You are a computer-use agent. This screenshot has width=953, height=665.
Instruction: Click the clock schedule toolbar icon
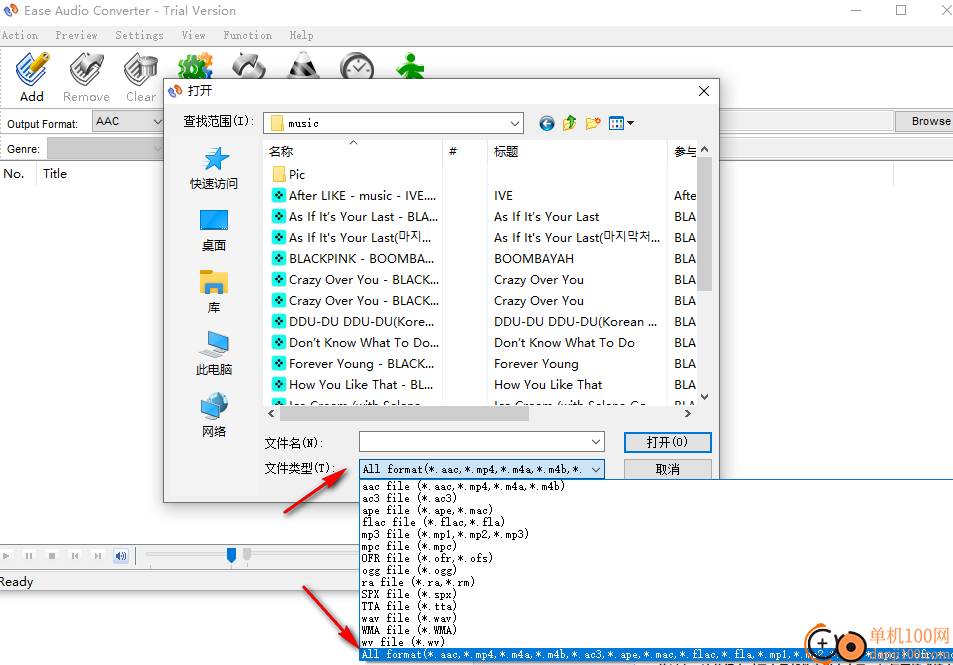click(x=357, y=67)
